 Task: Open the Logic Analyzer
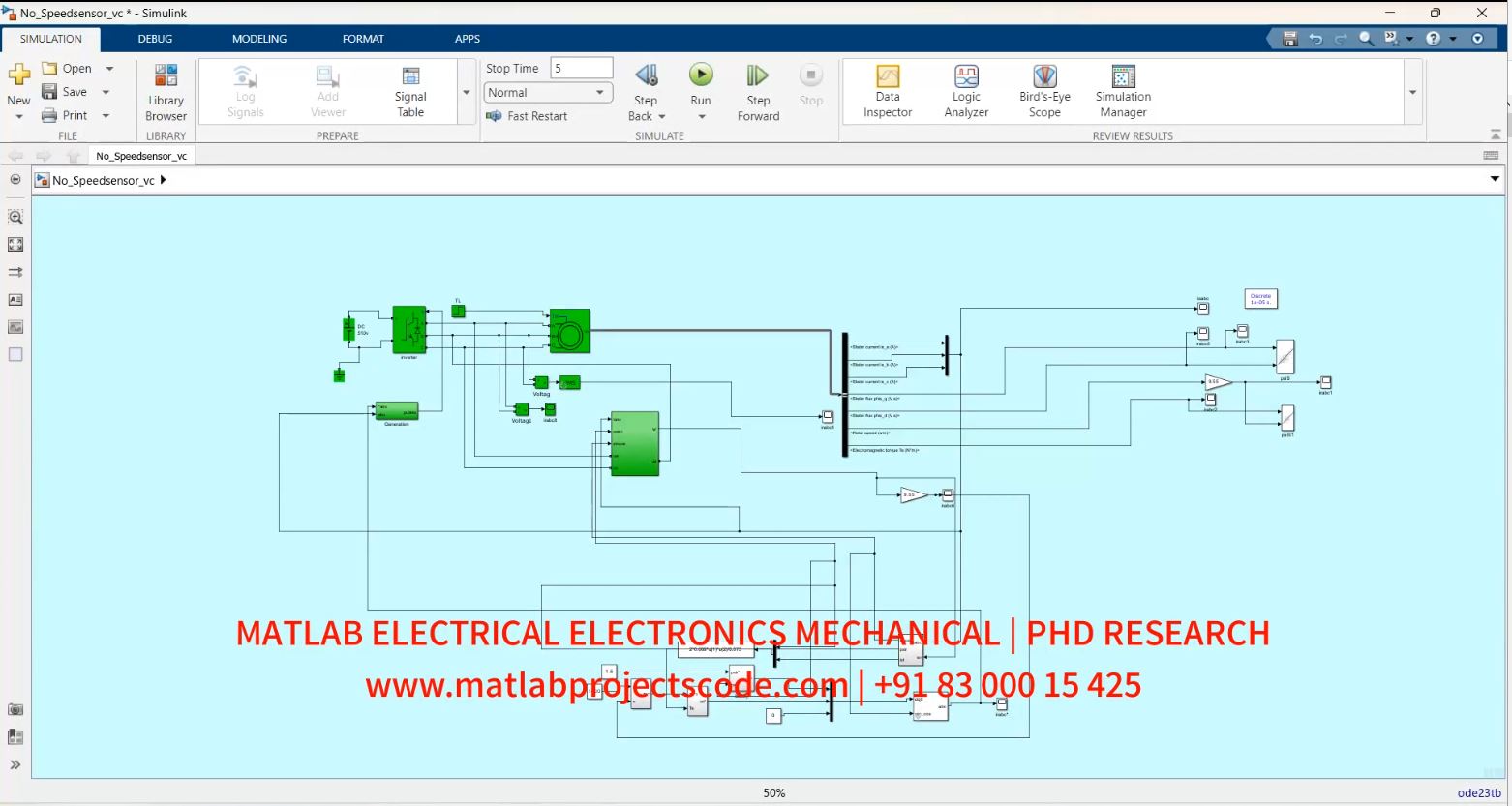coord(965,90)
